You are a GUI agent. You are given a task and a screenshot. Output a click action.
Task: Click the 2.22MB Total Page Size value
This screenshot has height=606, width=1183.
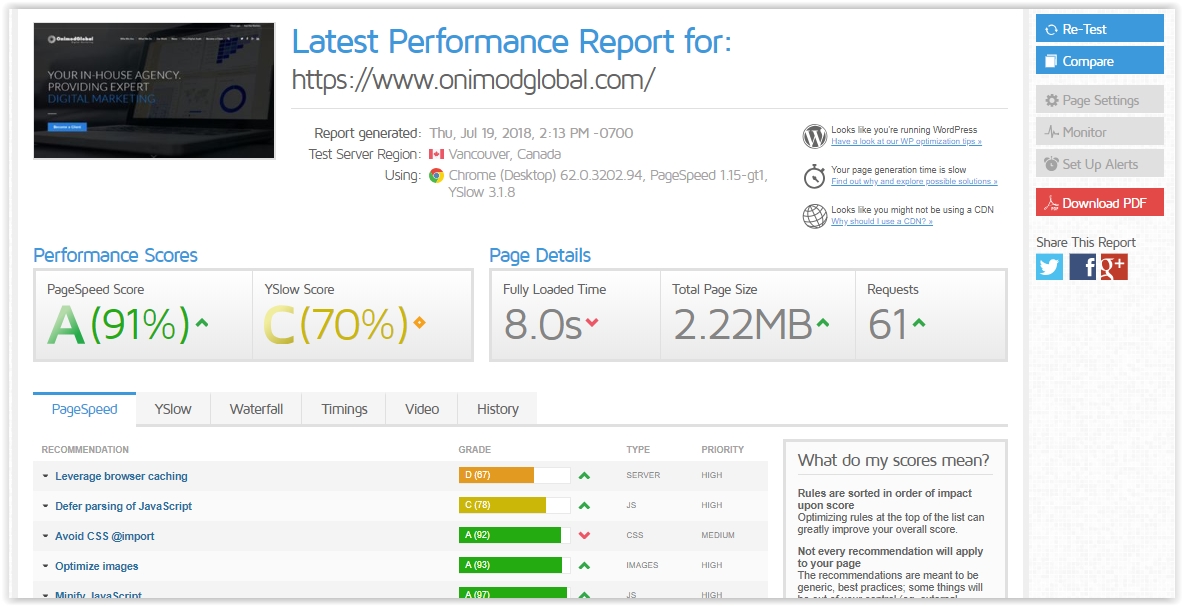[x=742, y=325]
